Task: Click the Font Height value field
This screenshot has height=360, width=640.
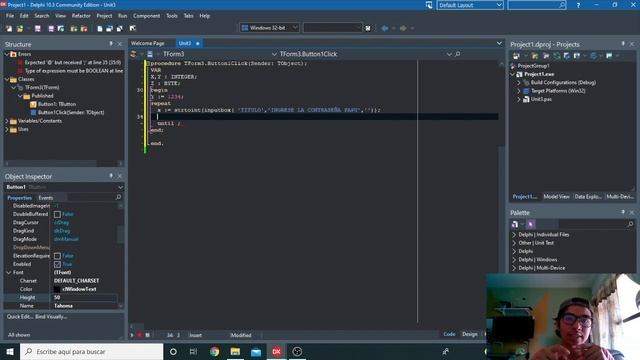Action: [85, 298]
